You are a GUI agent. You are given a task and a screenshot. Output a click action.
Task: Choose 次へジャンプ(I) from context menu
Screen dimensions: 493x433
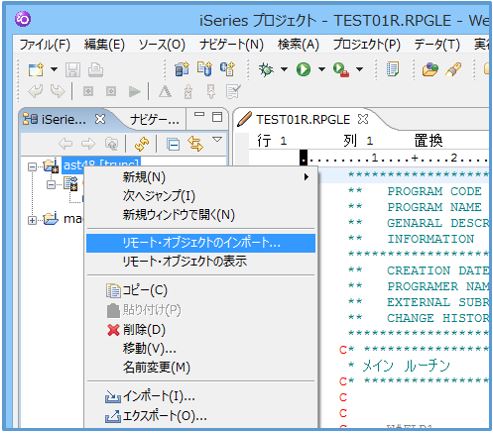pos(201,196)
